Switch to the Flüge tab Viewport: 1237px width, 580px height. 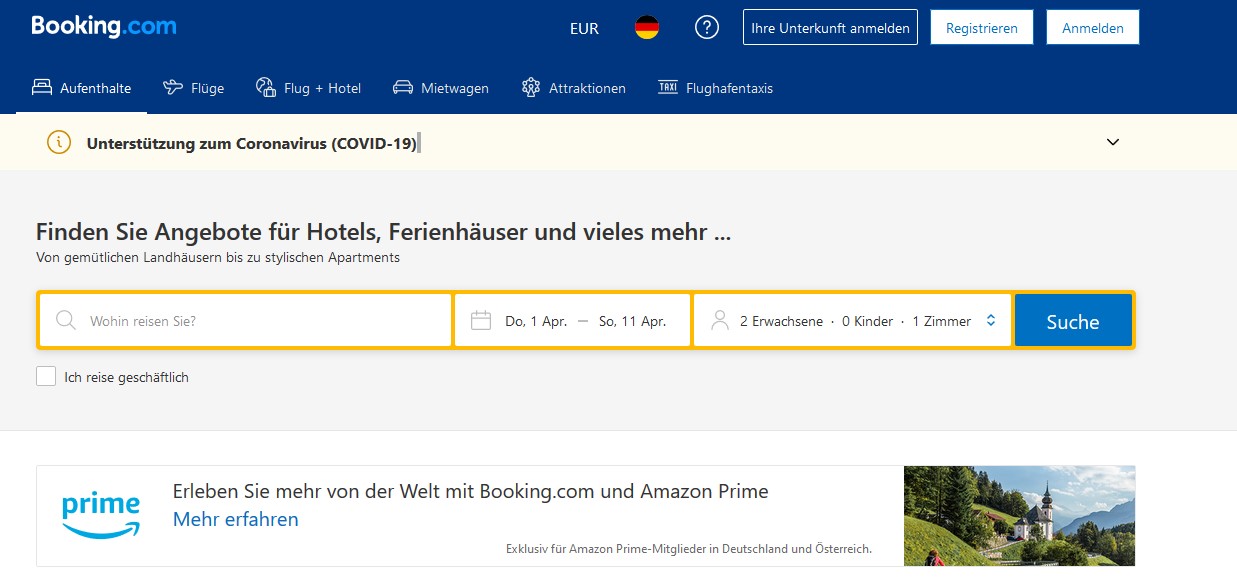[194, 88]
